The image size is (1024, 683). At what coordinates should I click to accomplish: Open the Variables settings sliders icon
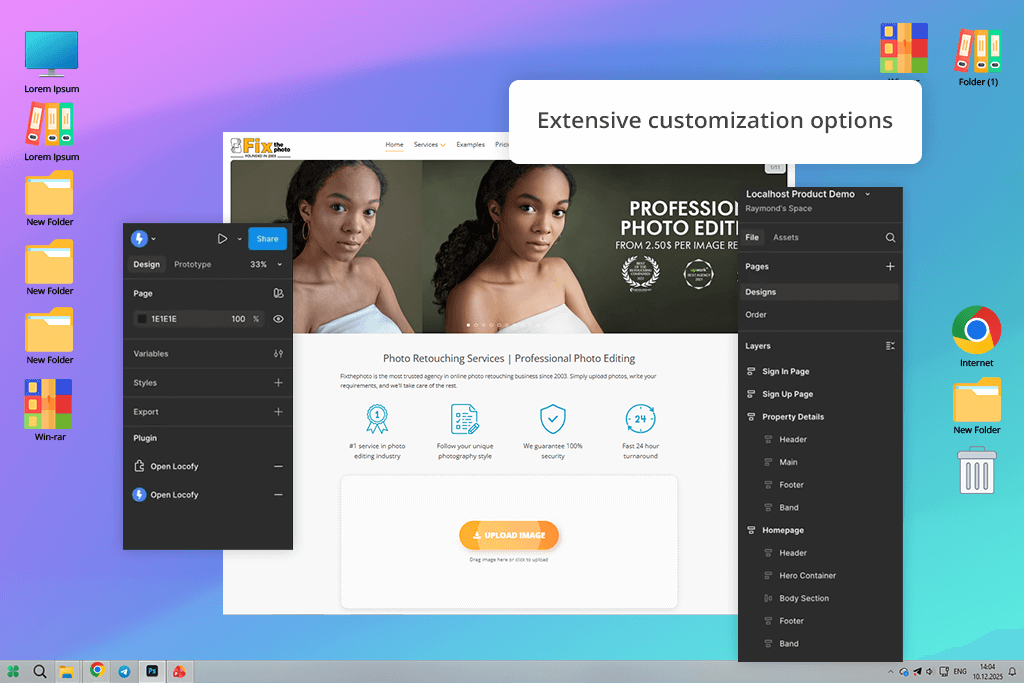(278, 353)
